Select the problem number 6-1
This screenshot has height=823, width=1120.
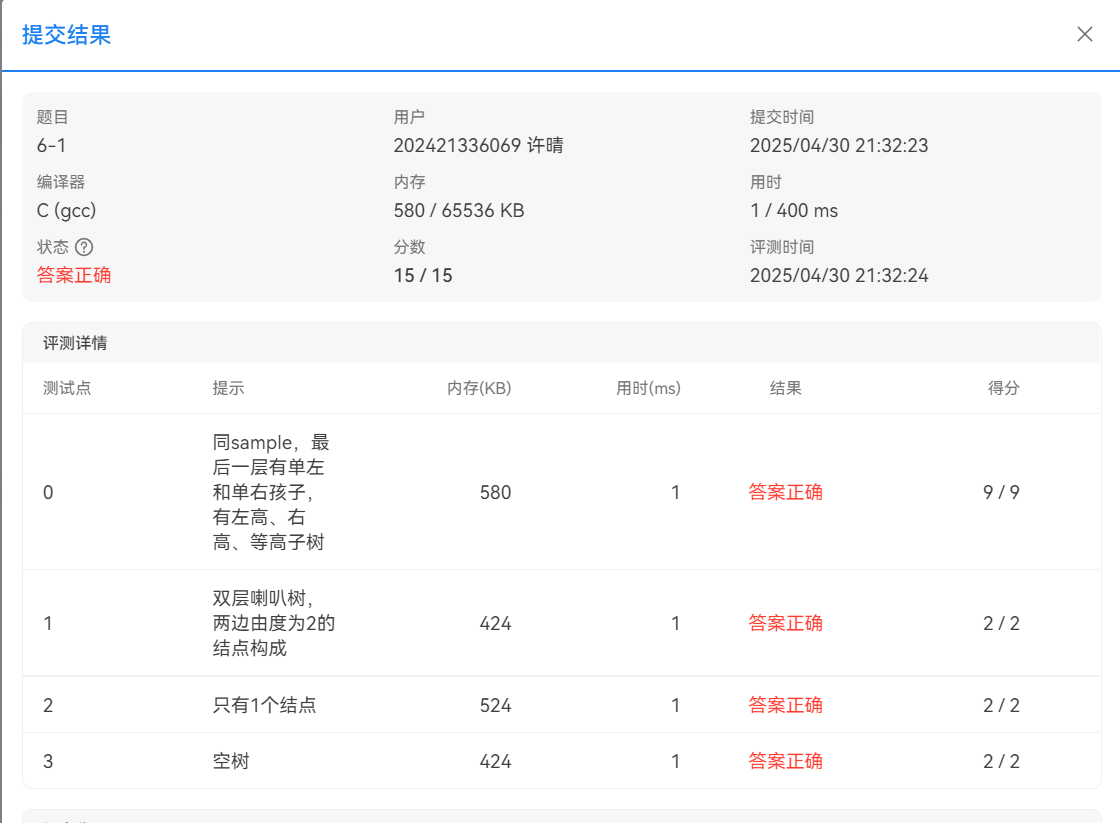pos(52,146)
